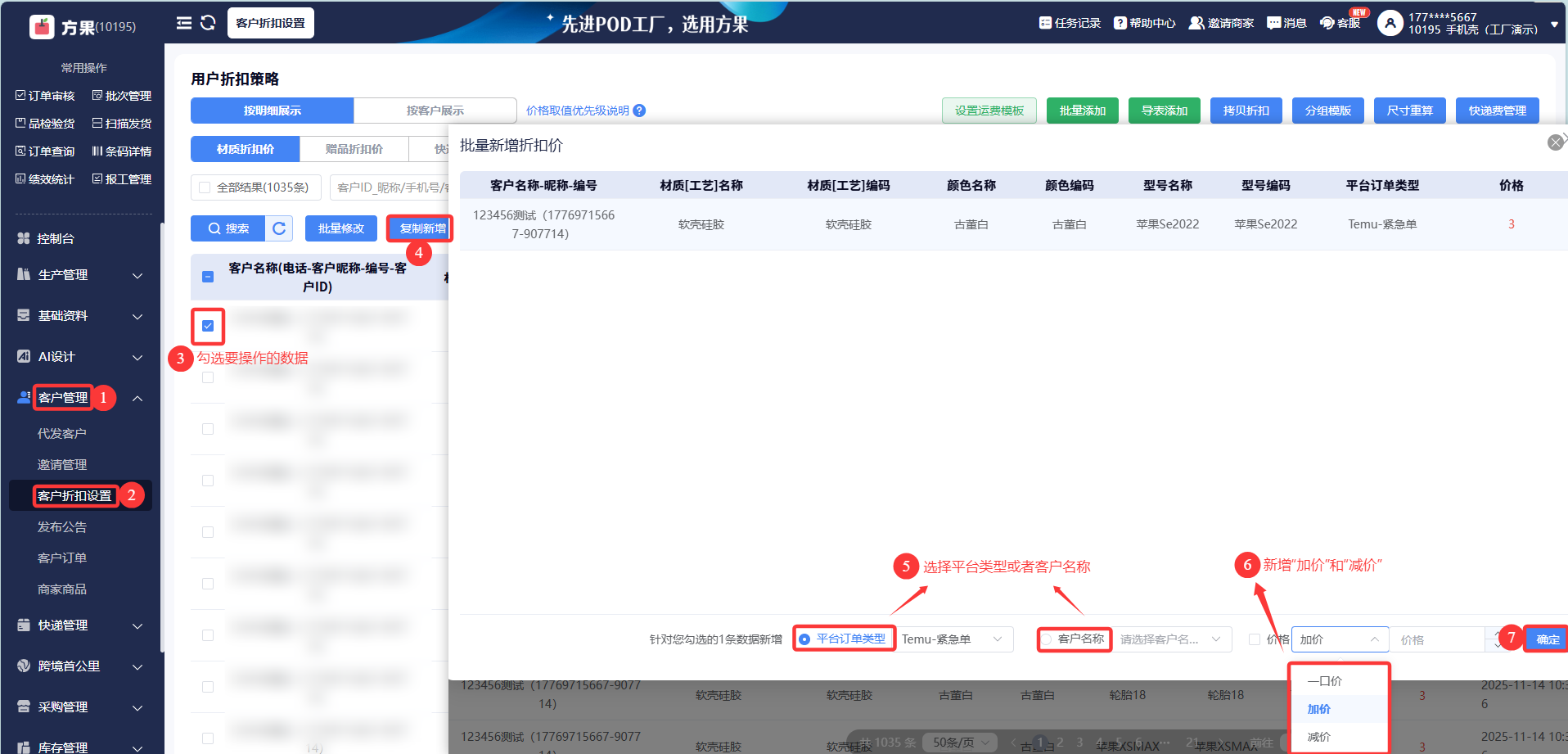Click the 复制新增 button
This screenshot has height=754, width=1568.
click(420, 228)
